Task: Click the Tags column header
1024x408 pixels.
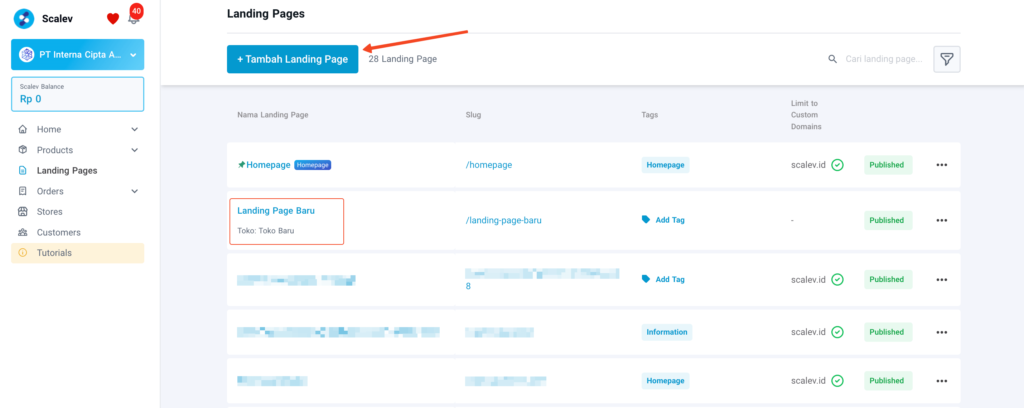Action: point(649,115)
